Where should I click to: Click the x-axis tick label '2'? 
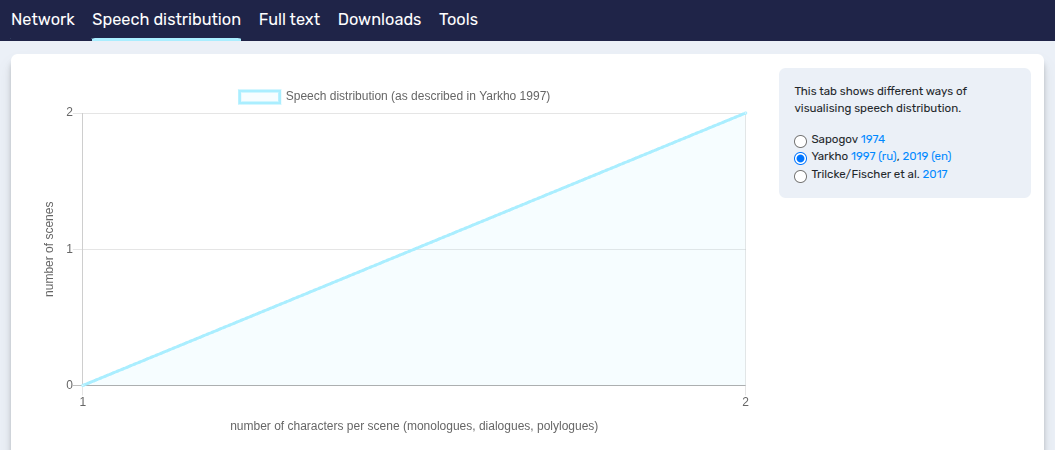pyautogui.click(x=745, y=402)
